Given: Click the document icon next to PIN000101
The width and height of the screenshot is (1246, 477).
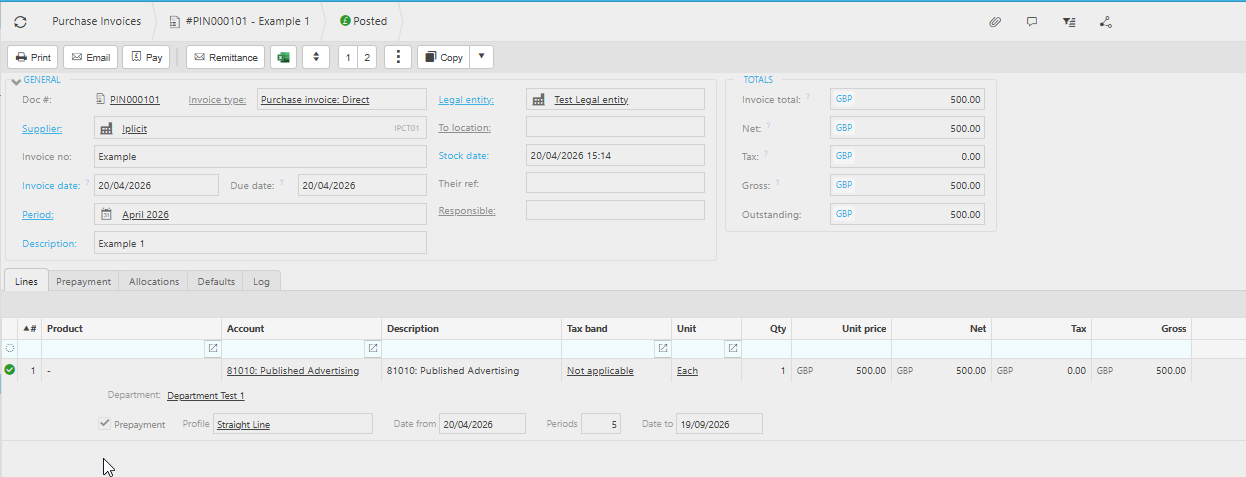Looking at the screenshot, I should [100, 99].
